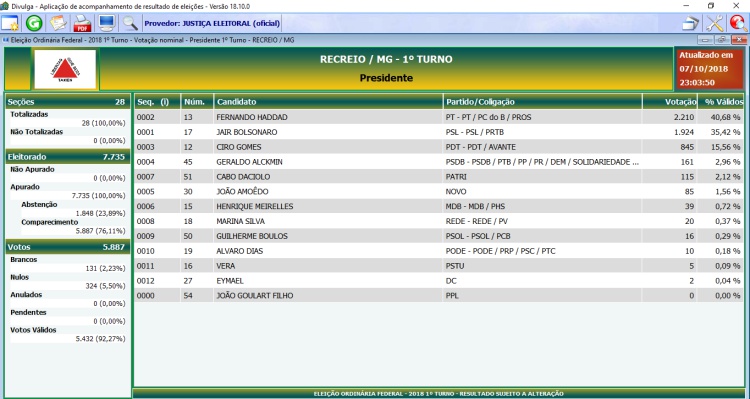Open a new query window icon
This screenshot has width=750, height=399.
[x=10, y=23]
